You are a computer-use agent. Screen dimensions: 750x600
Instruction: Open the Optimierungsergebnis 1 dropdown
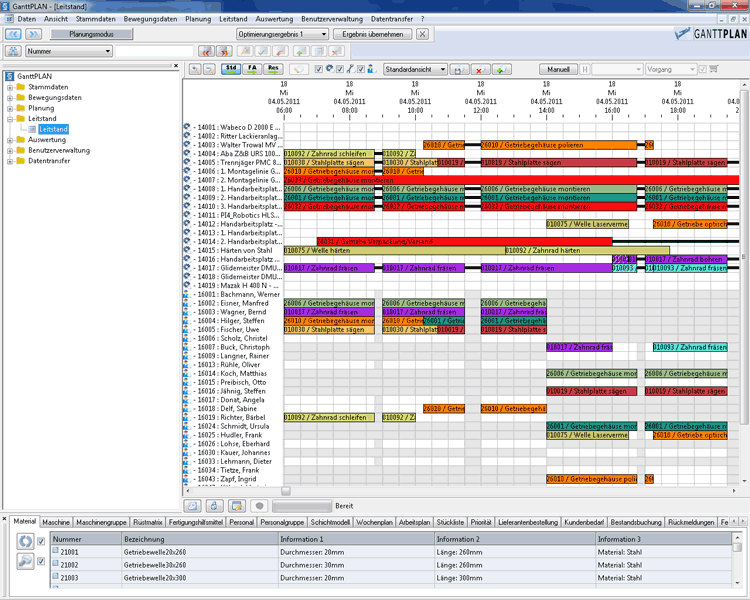(282, 34)
